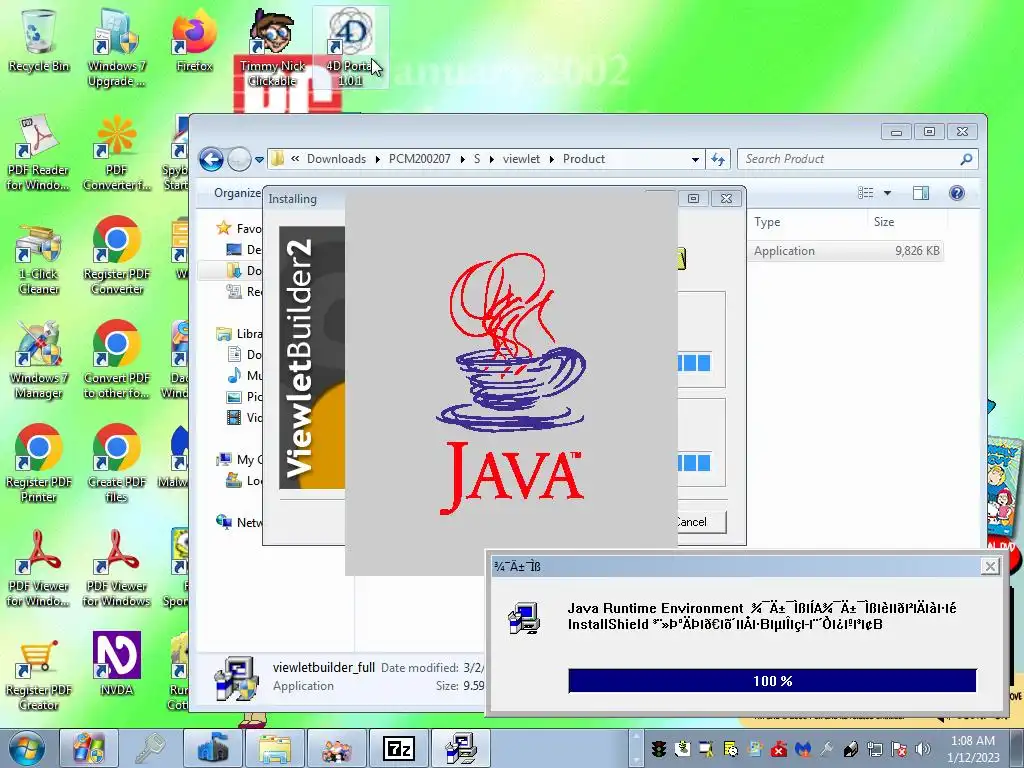Click the Malwarebytes tray icon
1024x768 pixels.
(803, 749)
